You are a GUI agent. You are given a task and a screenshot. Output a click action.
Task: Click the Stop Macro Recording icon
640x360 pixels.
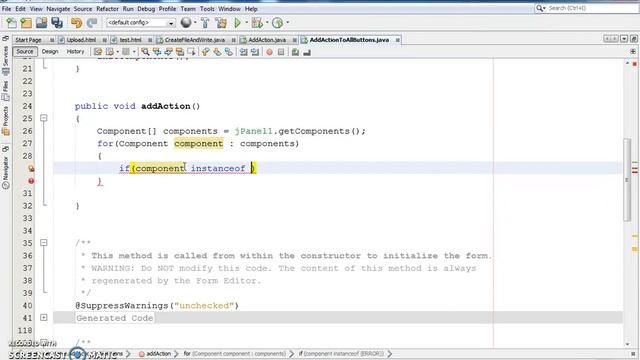click(x=281, y=52)
